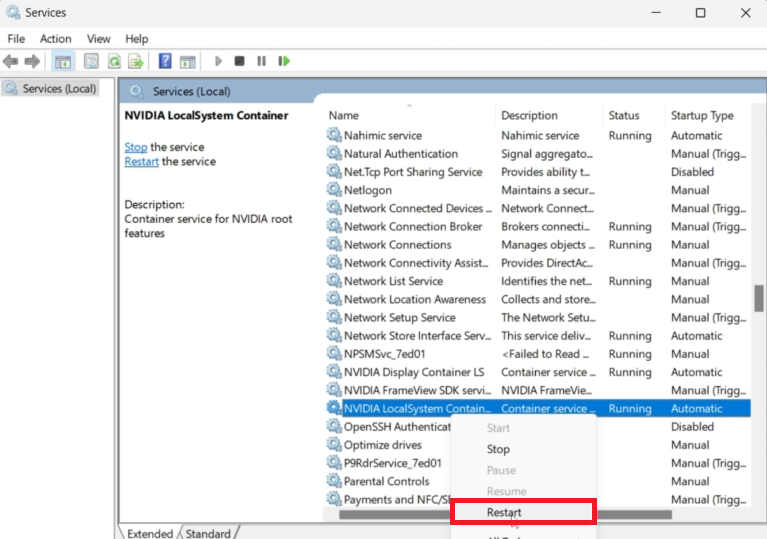Choose Restart from the context menu
Screen dimensions: 767x539
[x=504, y=512]
